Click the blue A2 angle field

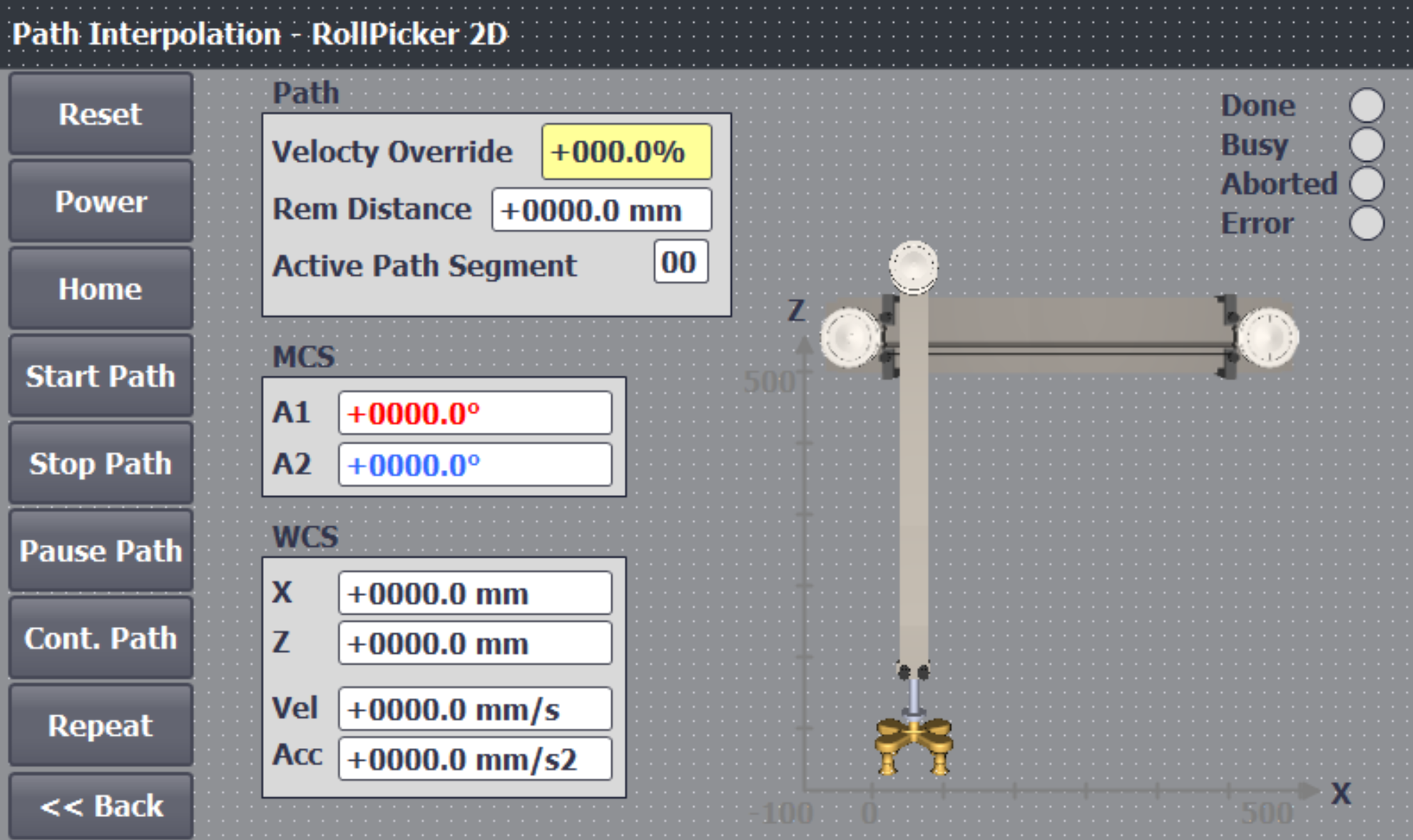point(474,465)
